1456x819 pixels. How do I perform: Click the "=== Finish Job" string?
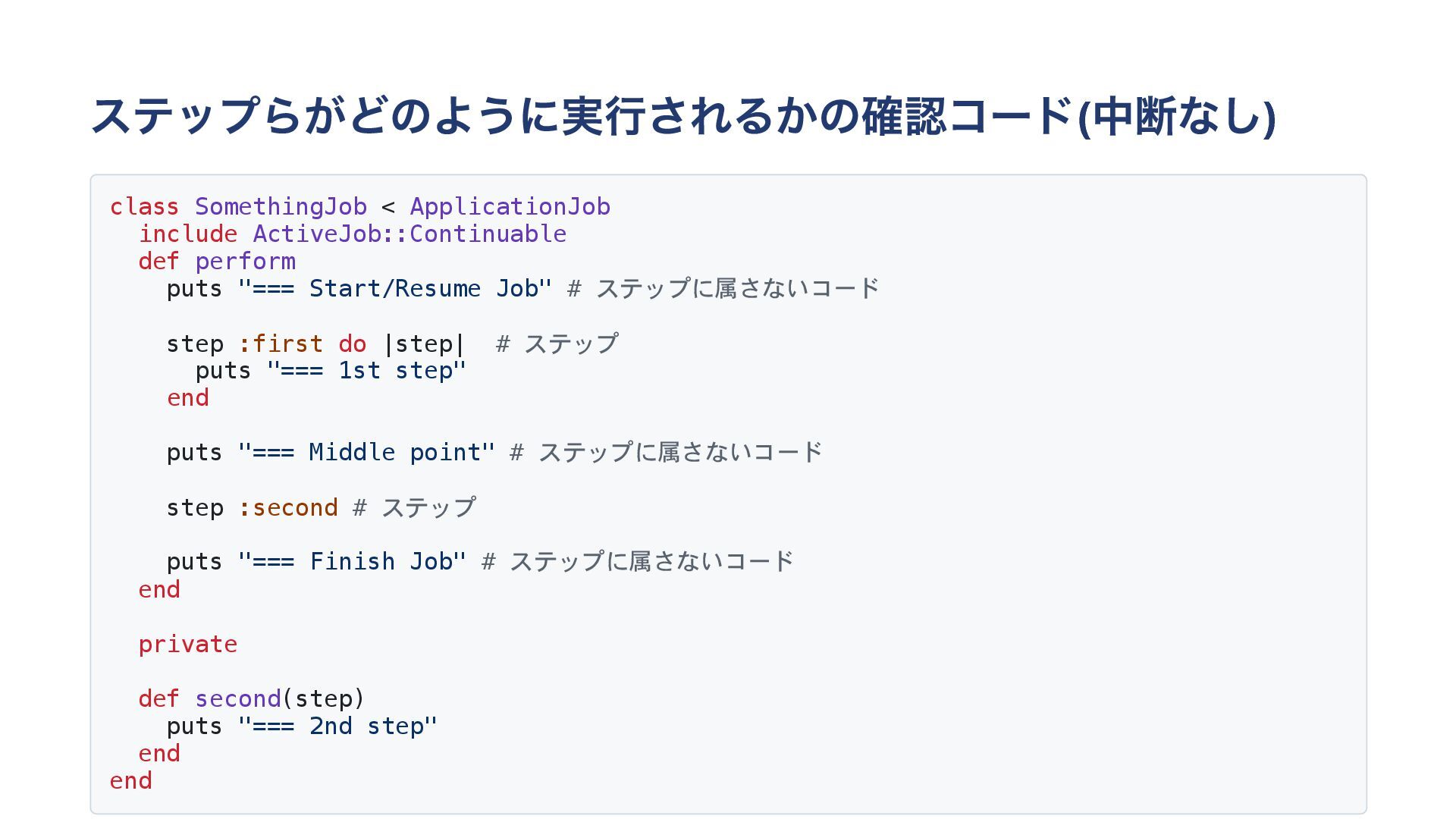click(x=352, y=562)
